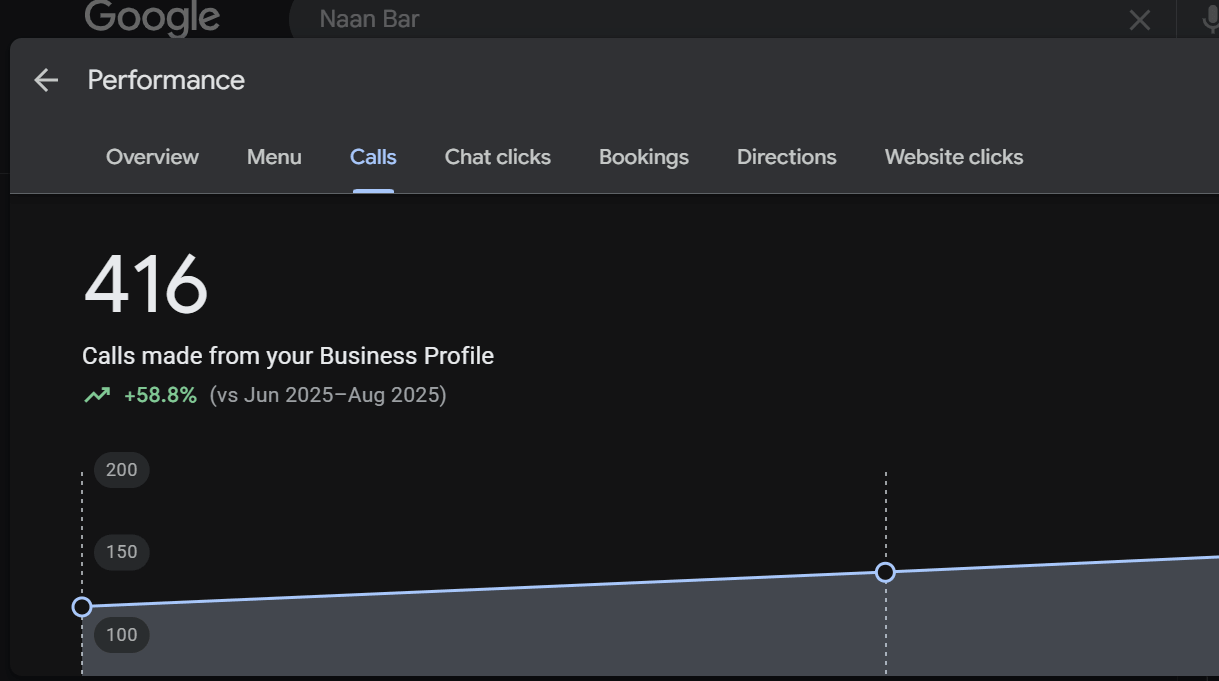Start voice search with the microphone icon
The width and height of the screenshot is (1219, 681).
coord(1209,19)
